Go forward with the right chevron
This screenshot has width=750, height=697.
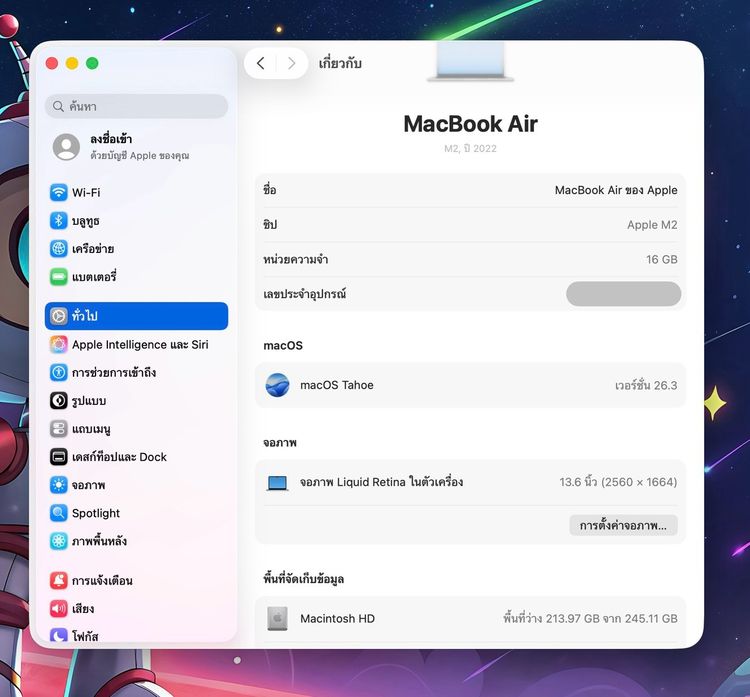[x=291, y=63]
